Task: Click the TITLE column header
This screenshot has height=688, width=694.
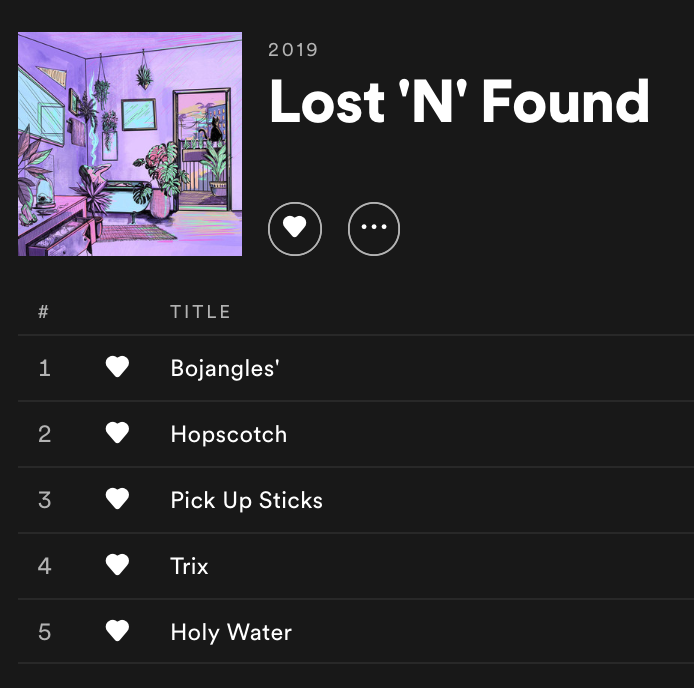Action: pos(201,312)
